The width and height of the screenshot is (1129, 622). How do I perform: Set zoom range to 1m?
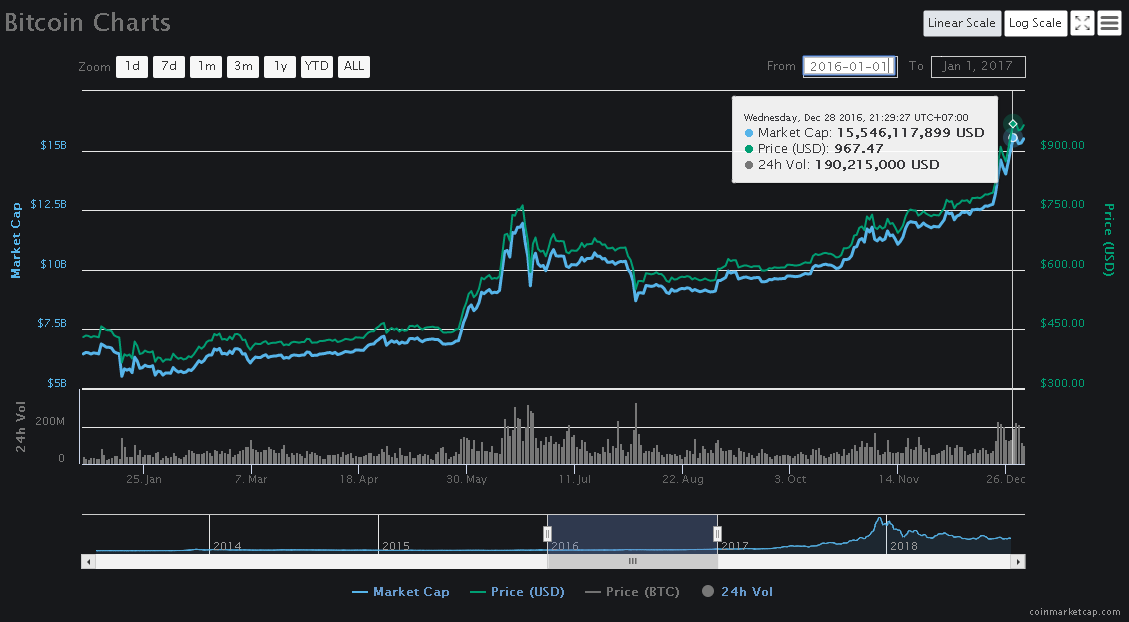[x=206, y=66]
